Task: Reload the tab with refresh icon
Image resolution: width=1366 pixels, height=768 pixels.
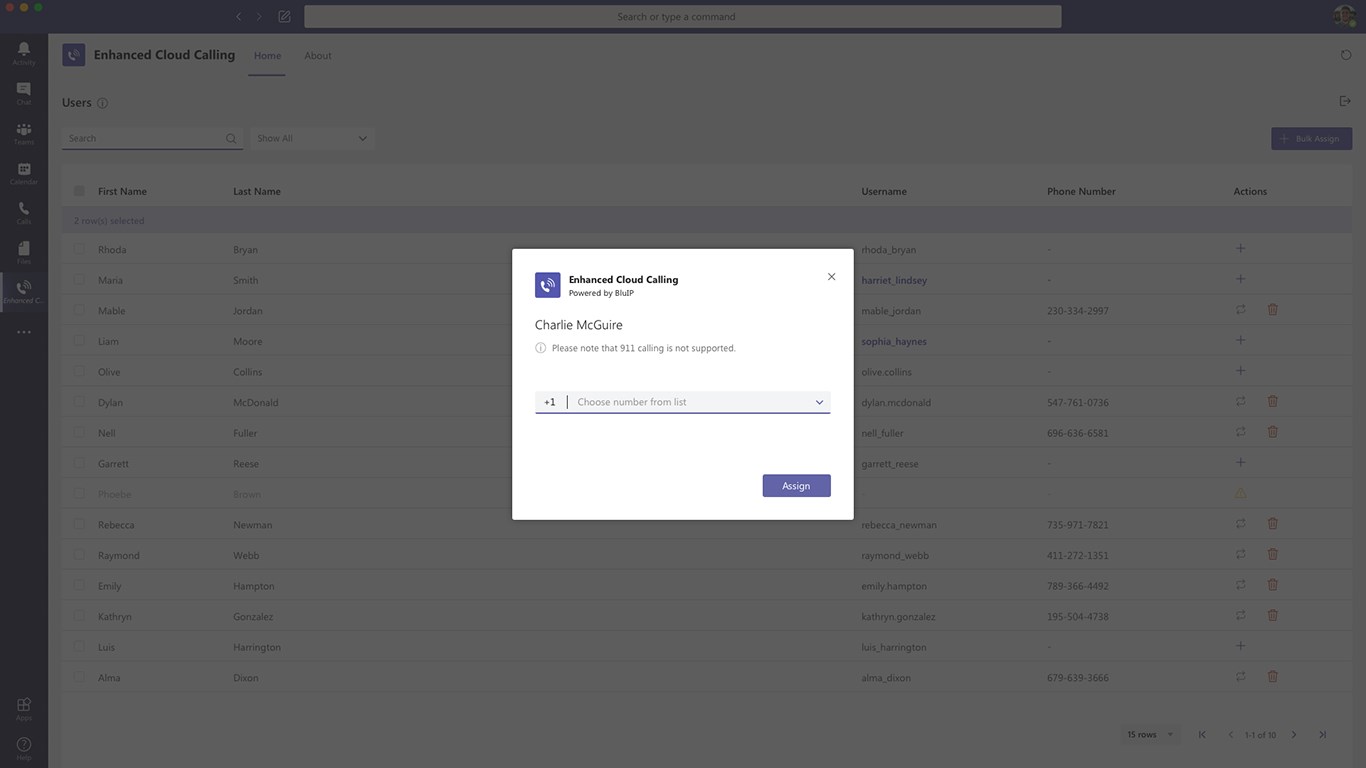Action: click(1345, 55)
